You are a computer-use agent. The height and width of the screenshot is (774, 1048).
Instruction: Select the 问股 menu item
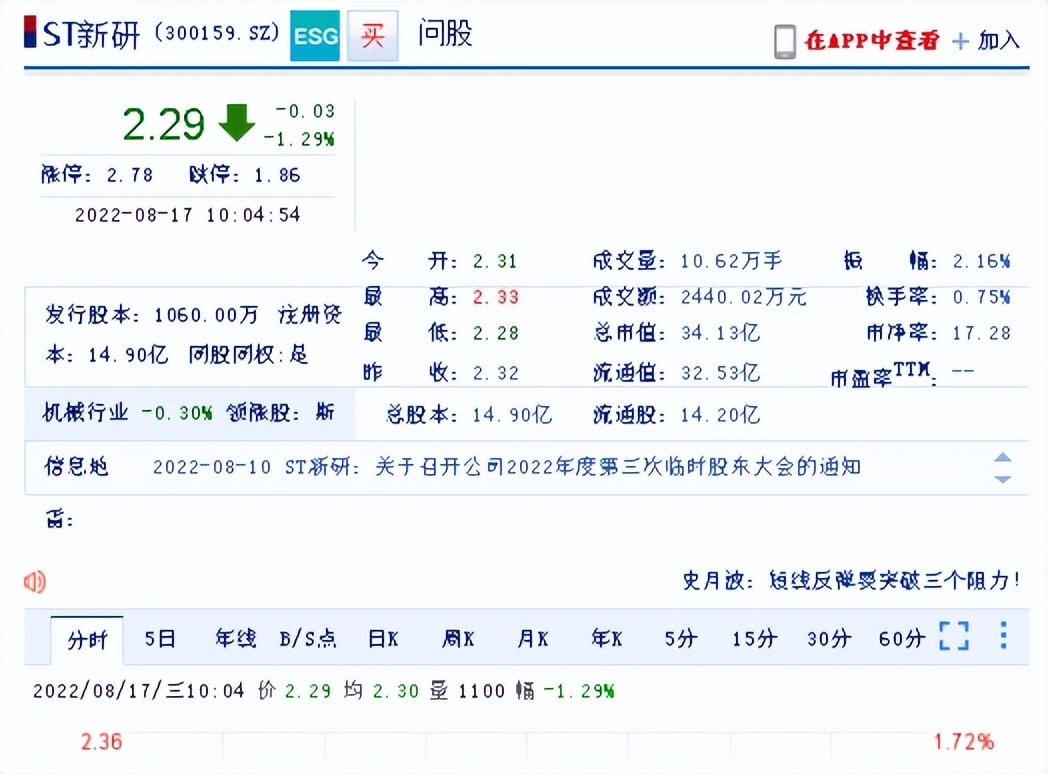pos(444,35)
